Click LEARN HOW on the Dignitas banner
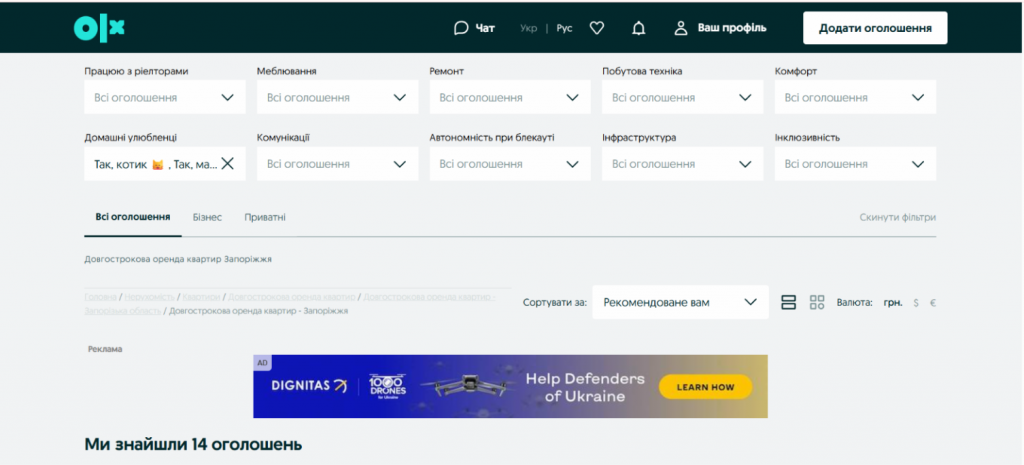 point(705,387)
